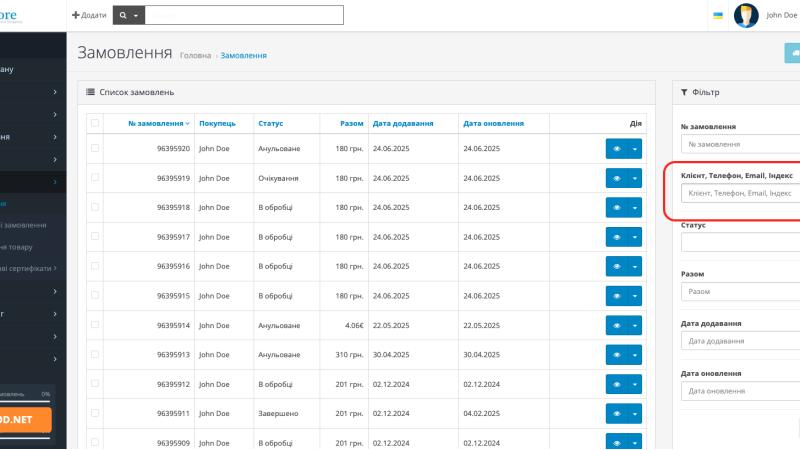The image size is (800, 450).
Task: Click Головна breadcrumb link
Action: click(195, 56)
